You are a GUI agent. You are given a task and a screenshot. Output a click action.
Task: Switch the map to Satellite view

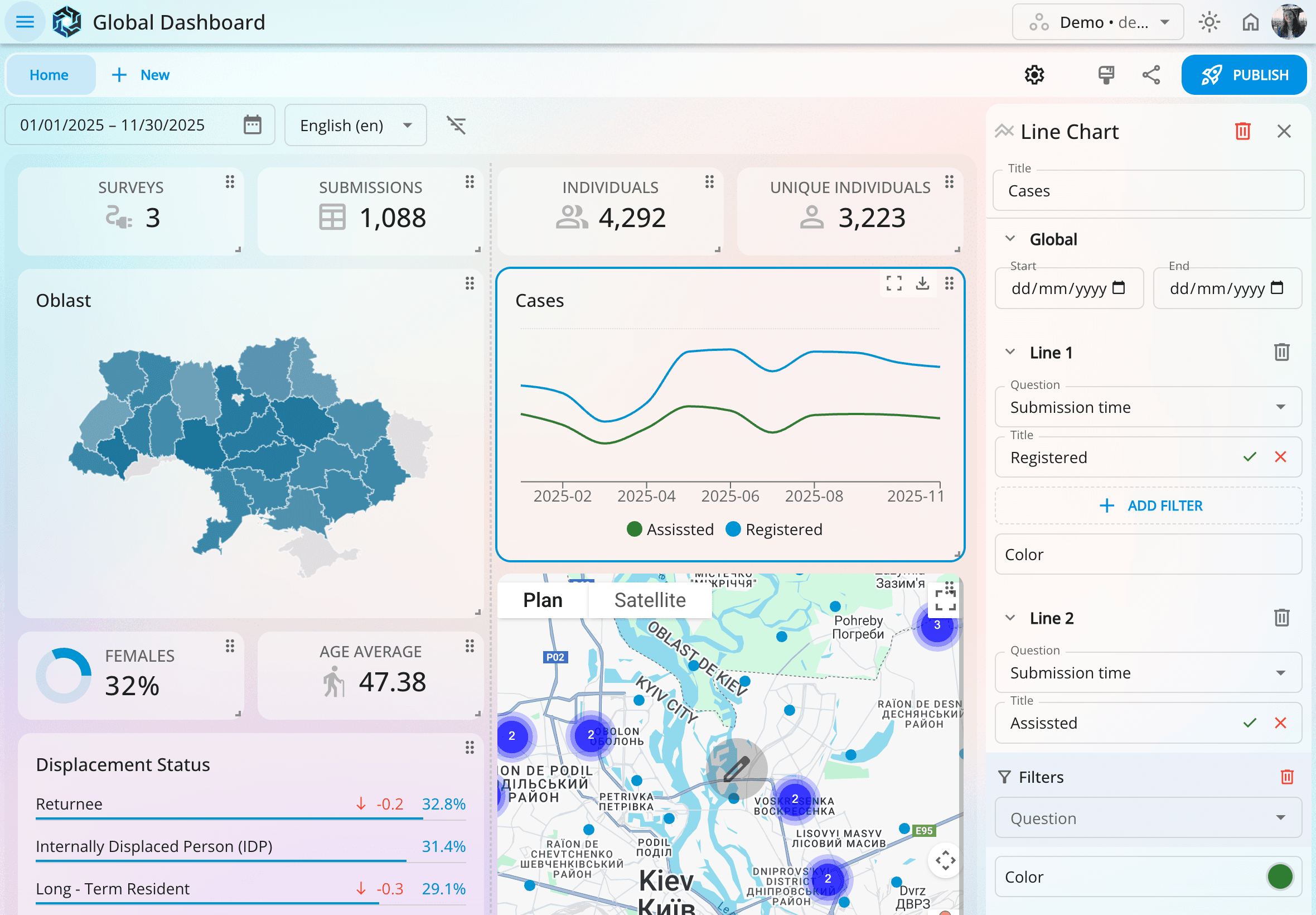pos(650,600)
